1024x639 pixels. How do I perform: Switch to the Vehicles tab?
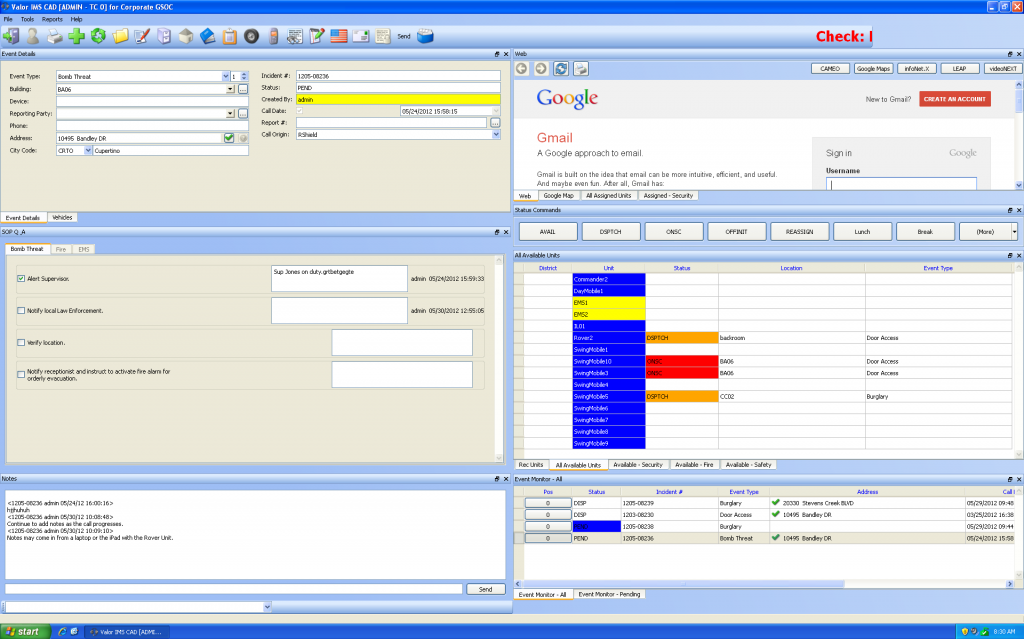click(x=62, y=218)
